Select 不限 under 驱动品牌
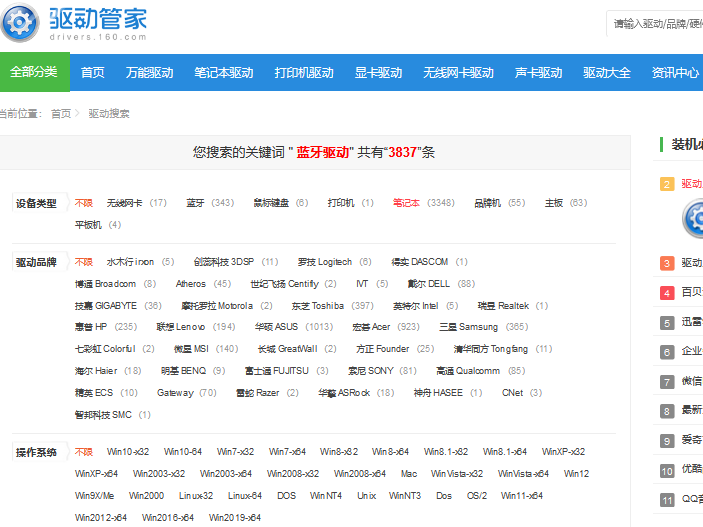 84,262
